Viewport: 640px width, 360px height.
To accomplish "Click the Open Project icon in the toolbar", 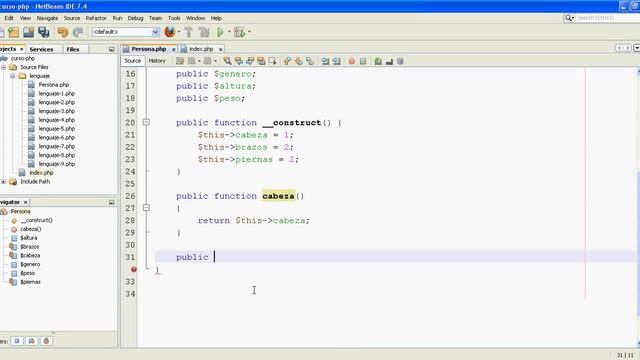I will click(28, 32).
